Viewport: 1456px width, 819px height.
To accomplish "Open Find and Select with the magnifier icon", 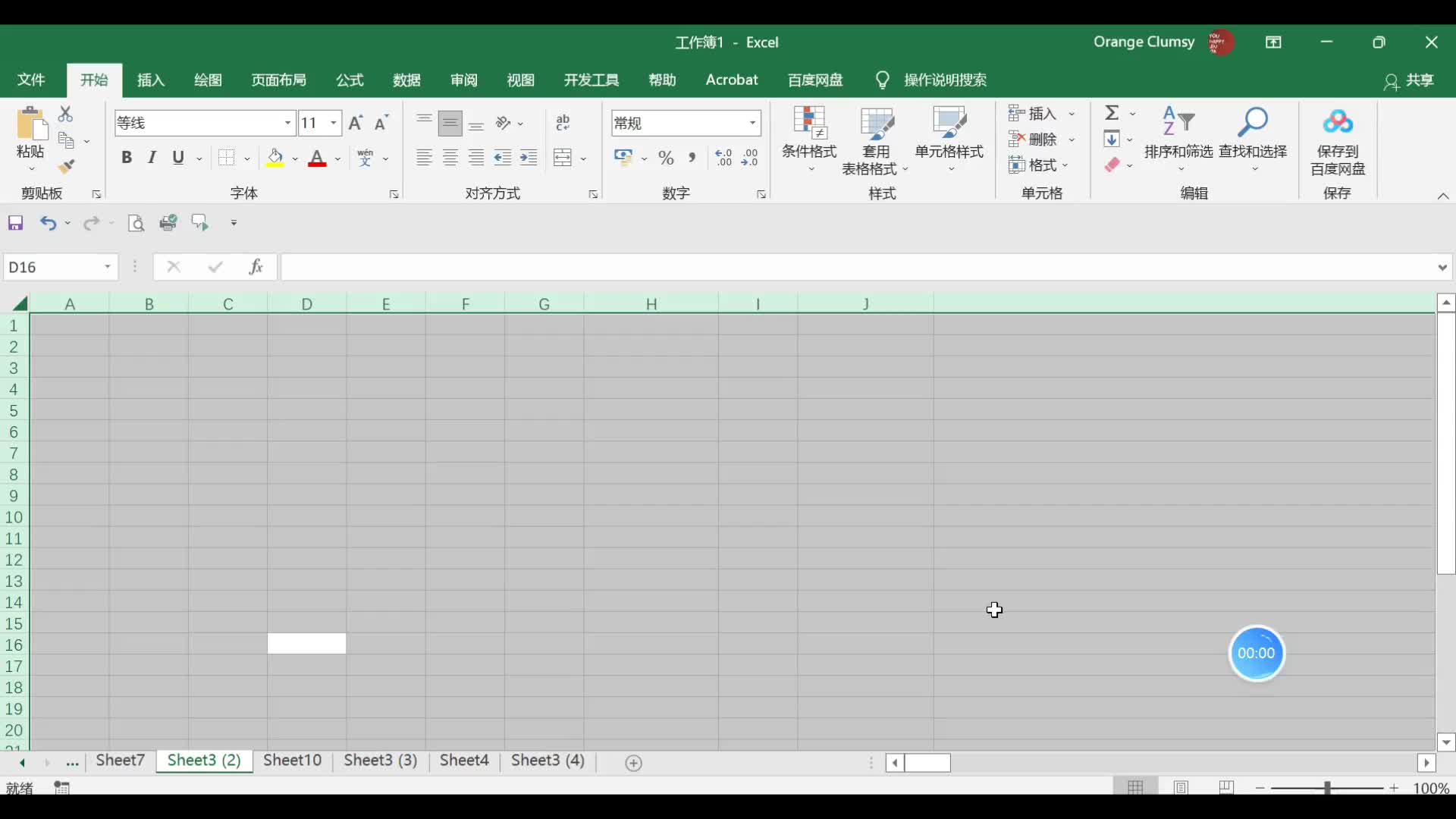I will [x=1254, y=121].
